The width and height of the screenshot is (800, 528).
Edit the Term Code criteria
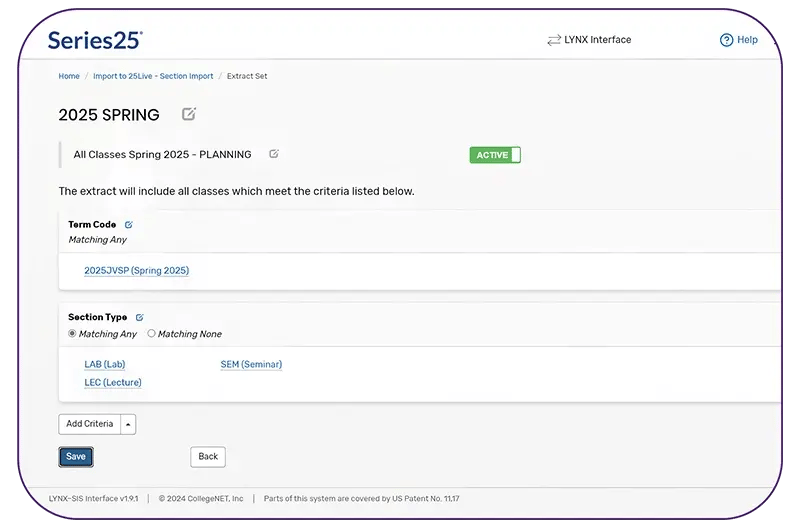coord(129,225)
